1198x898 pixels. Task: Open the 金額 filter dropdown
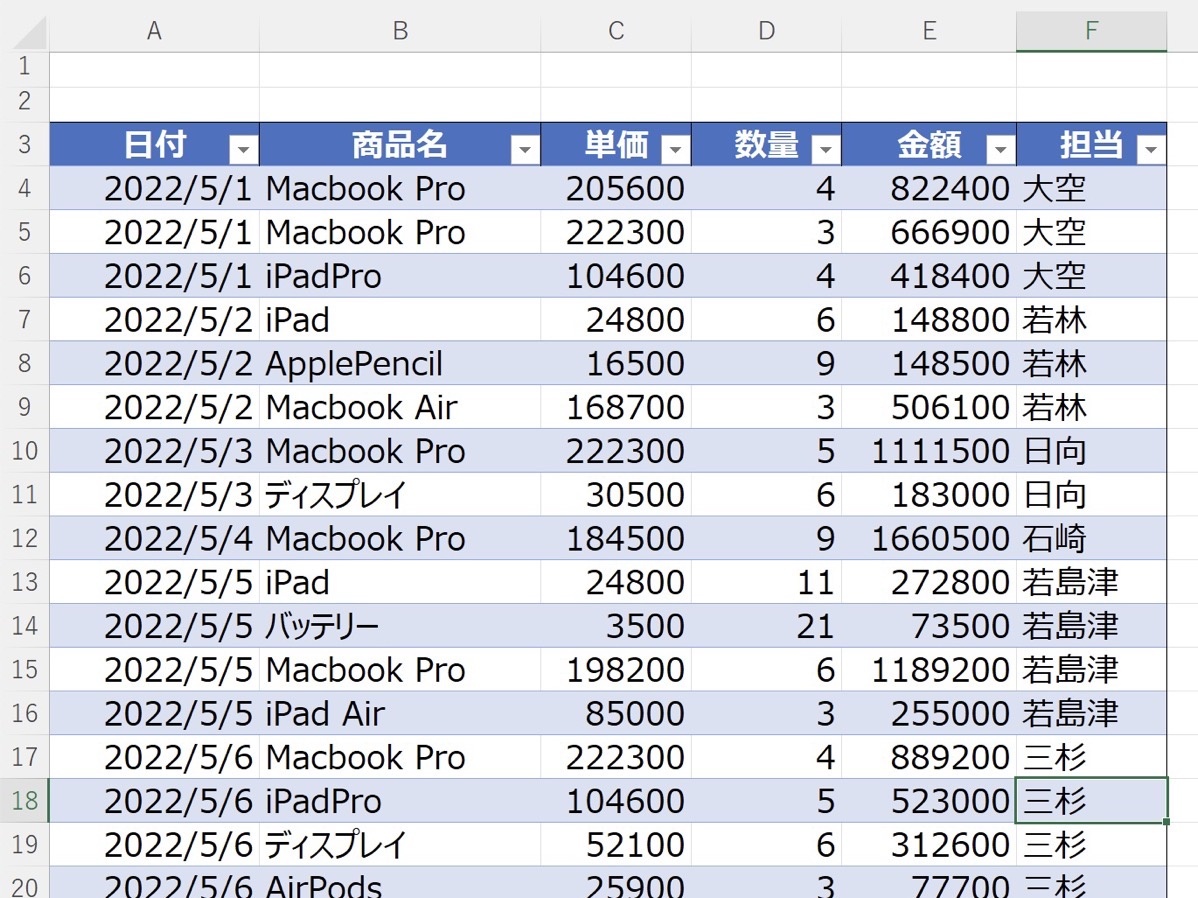click(1000, 148)
